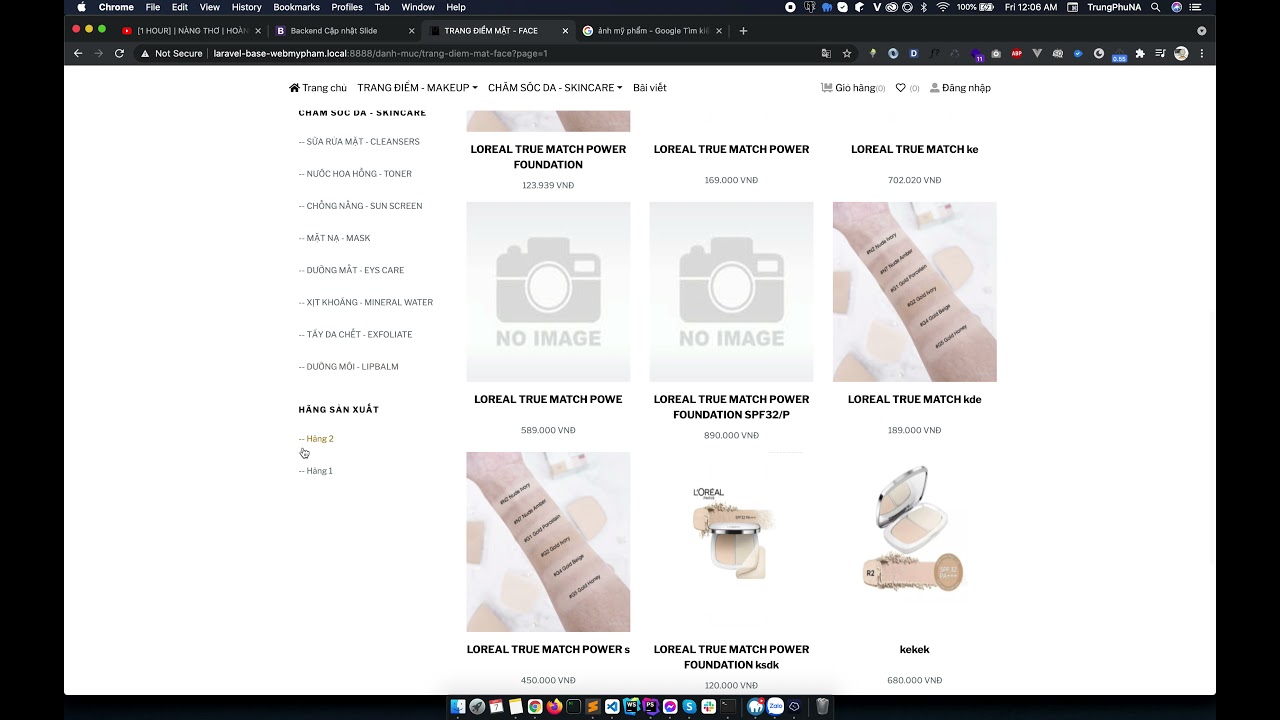Open LOREAL TRUE MATCH POWER s image
Image resolution: width=1280 pixels, height=720 pixels.
click(548, 542)
